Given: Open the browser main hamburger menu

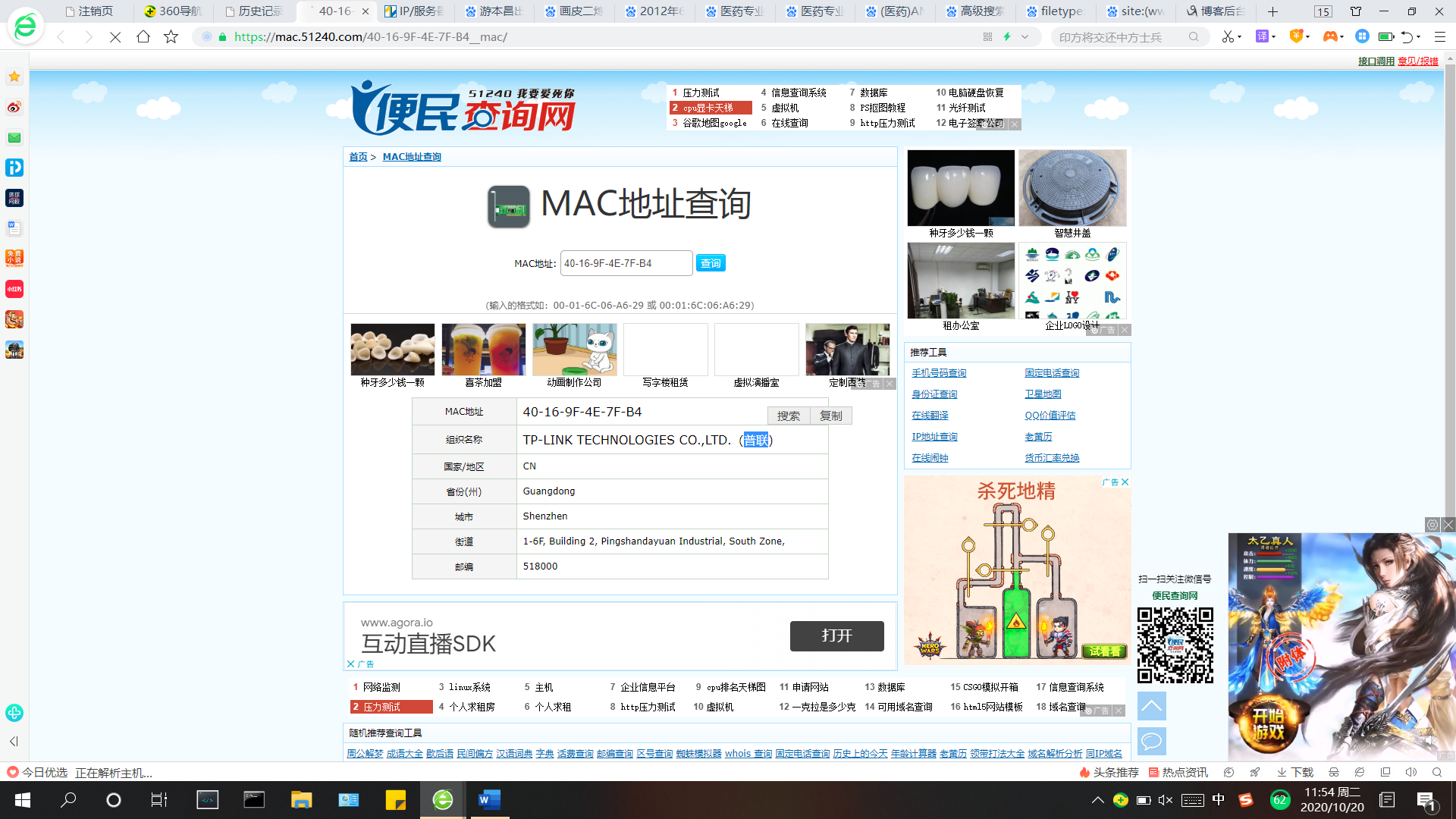Looking at the screenshot, I should coord(1440,36).
